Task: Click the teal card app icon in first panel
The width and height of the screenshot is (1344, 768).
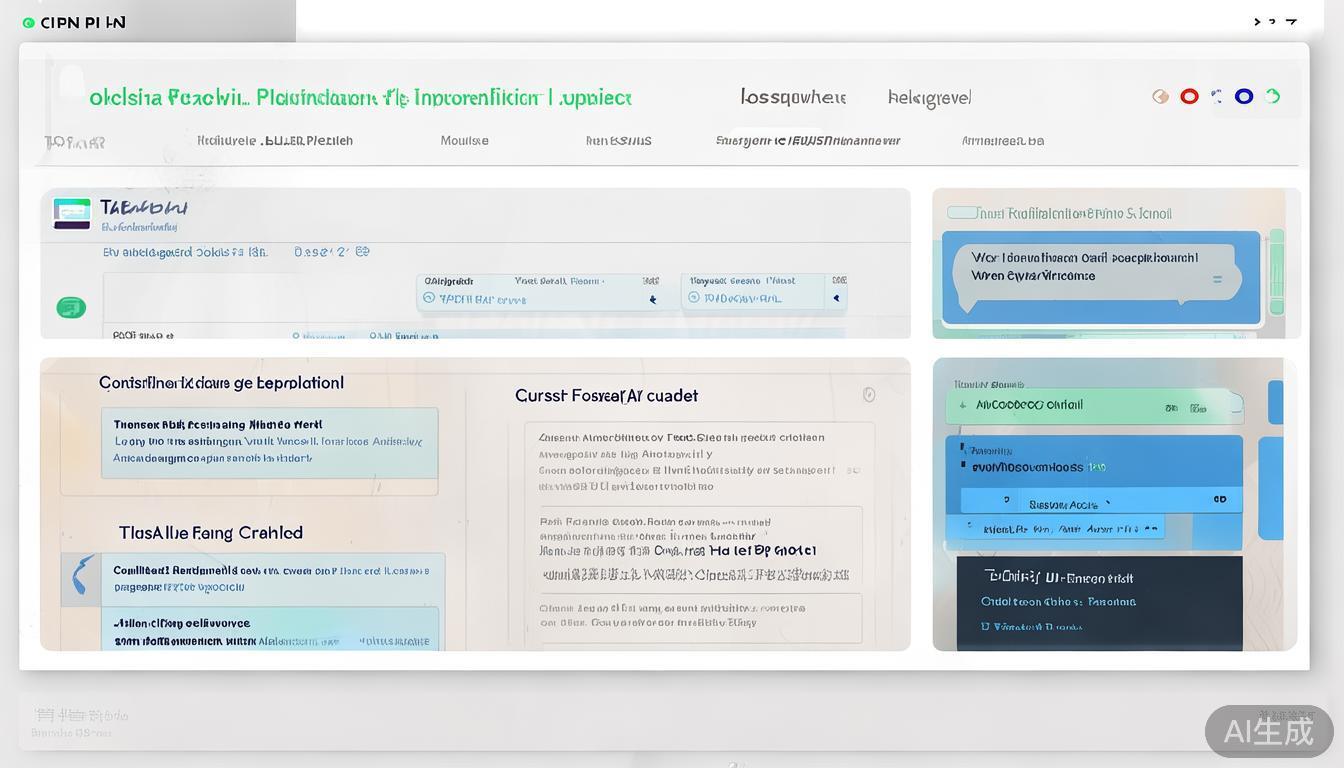Action: click(72, 213)
